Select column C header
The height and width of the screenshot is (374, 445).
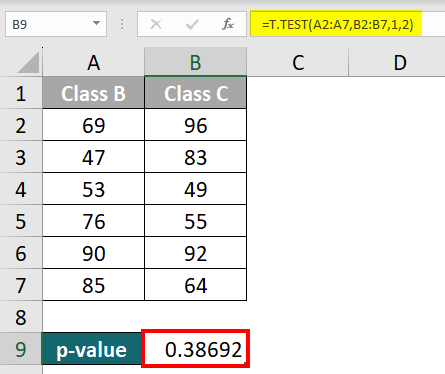coord(298,62)
